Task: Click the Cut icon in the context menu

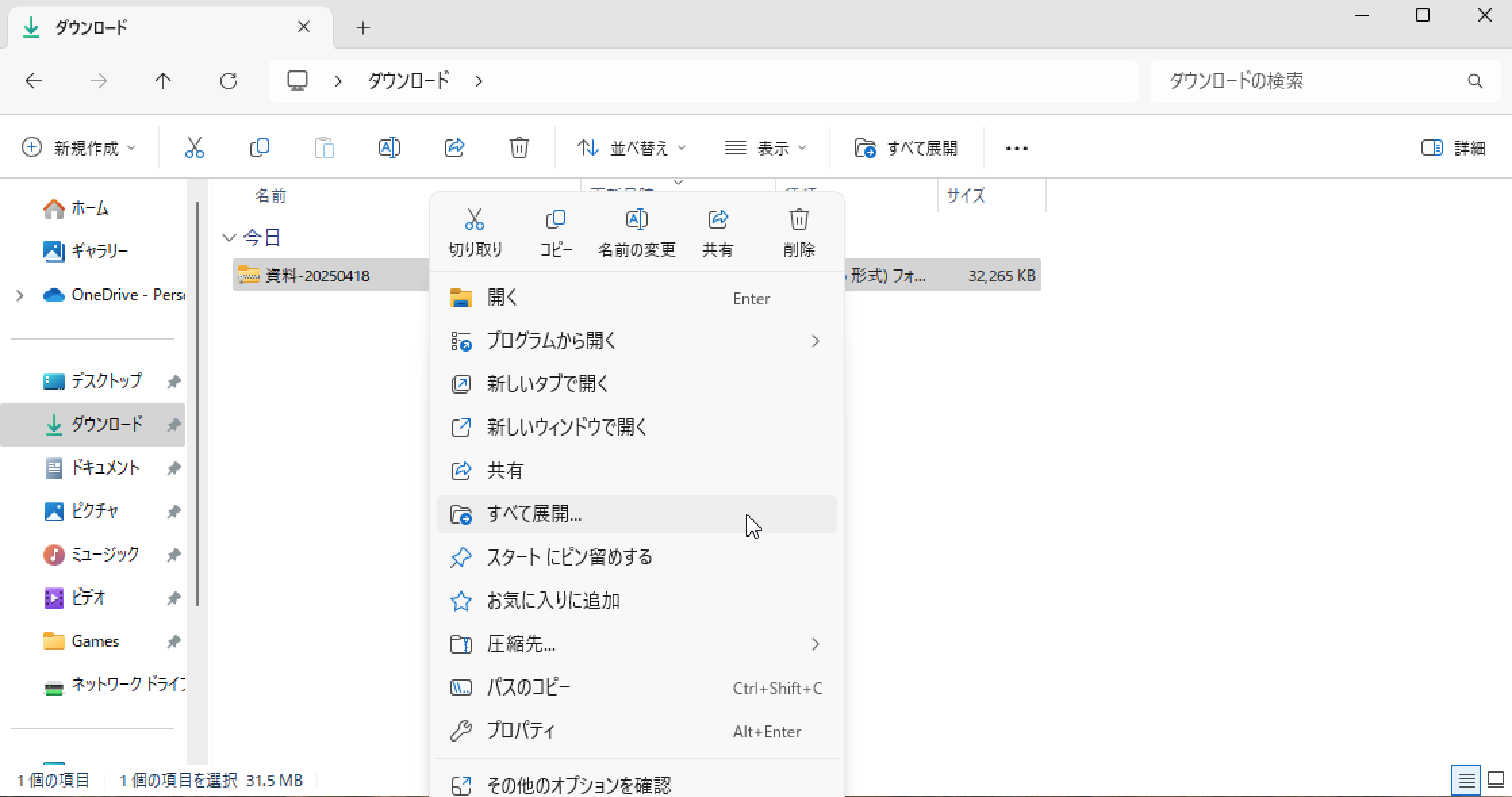Action: [475, 220]
